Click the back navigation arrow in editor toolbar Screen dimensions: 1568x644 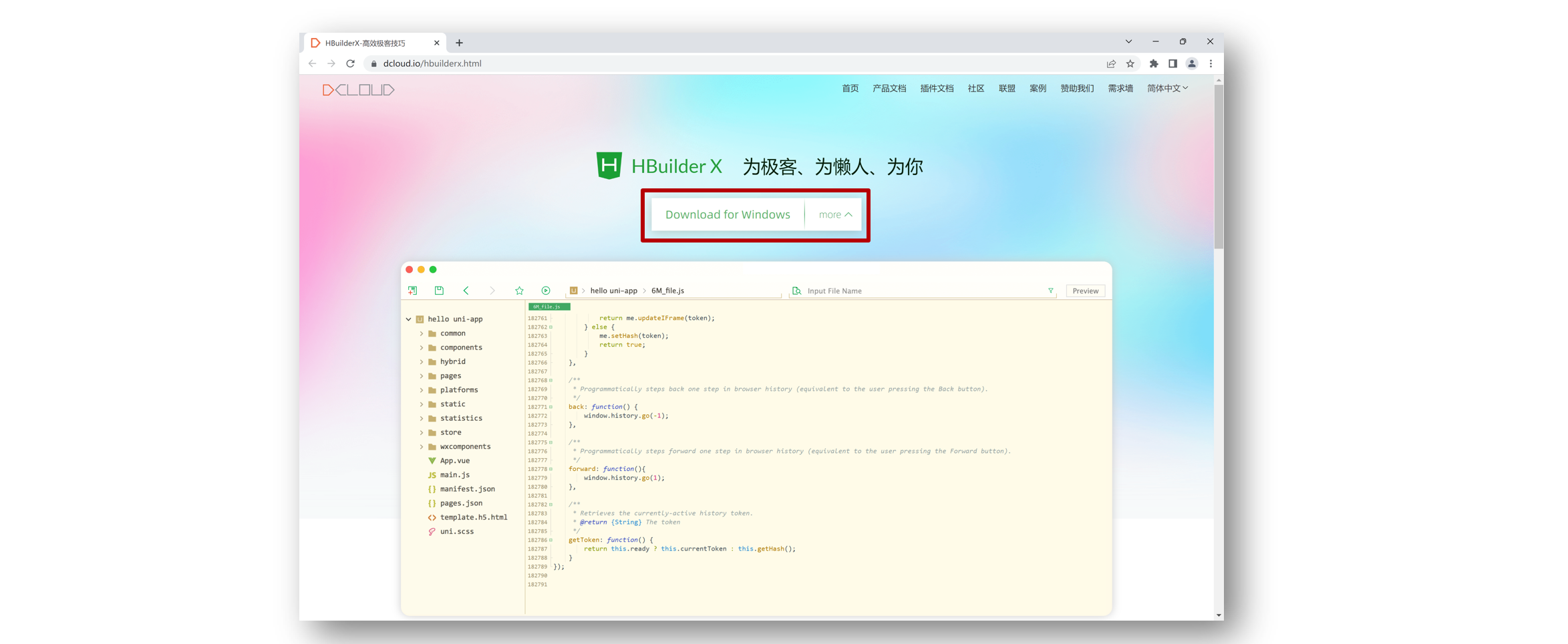[x=466, y=290]
